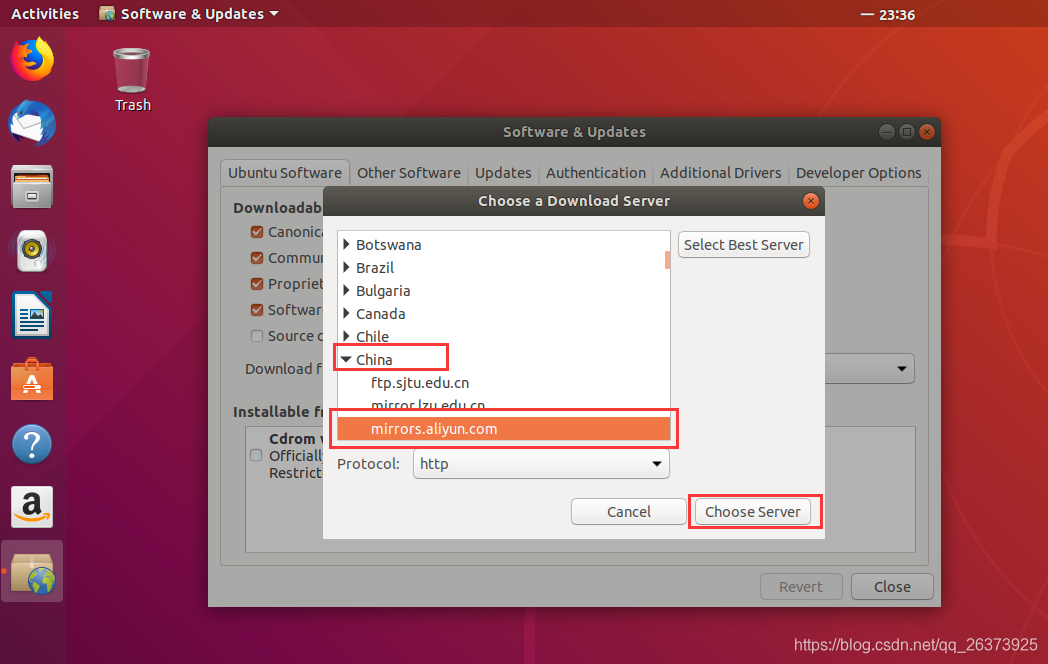The height and width of the screenshot is (664, 1048).
Task: Click the Select Best Server button
Action: (743, 245)
